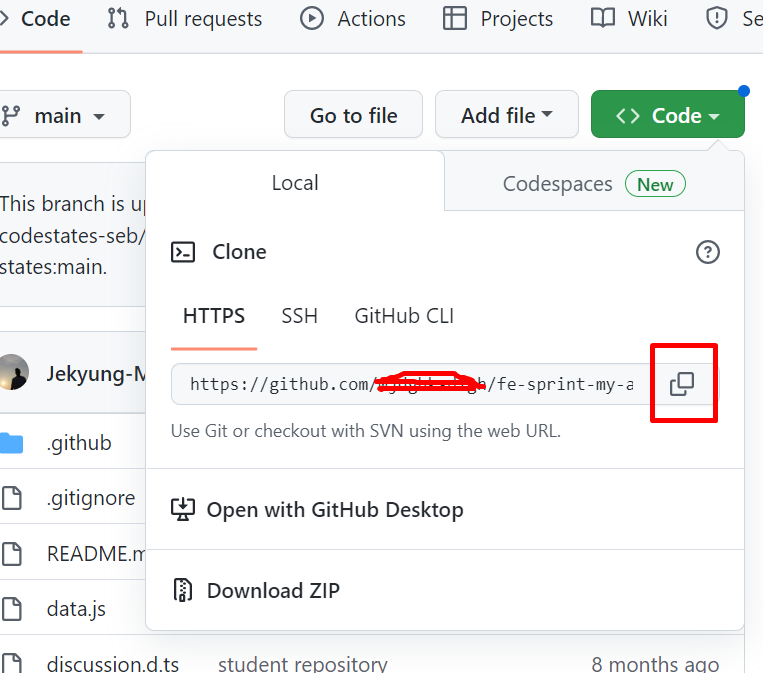Click the .gitignore file icon
The image size is (763, 673).
click(12, 498)
